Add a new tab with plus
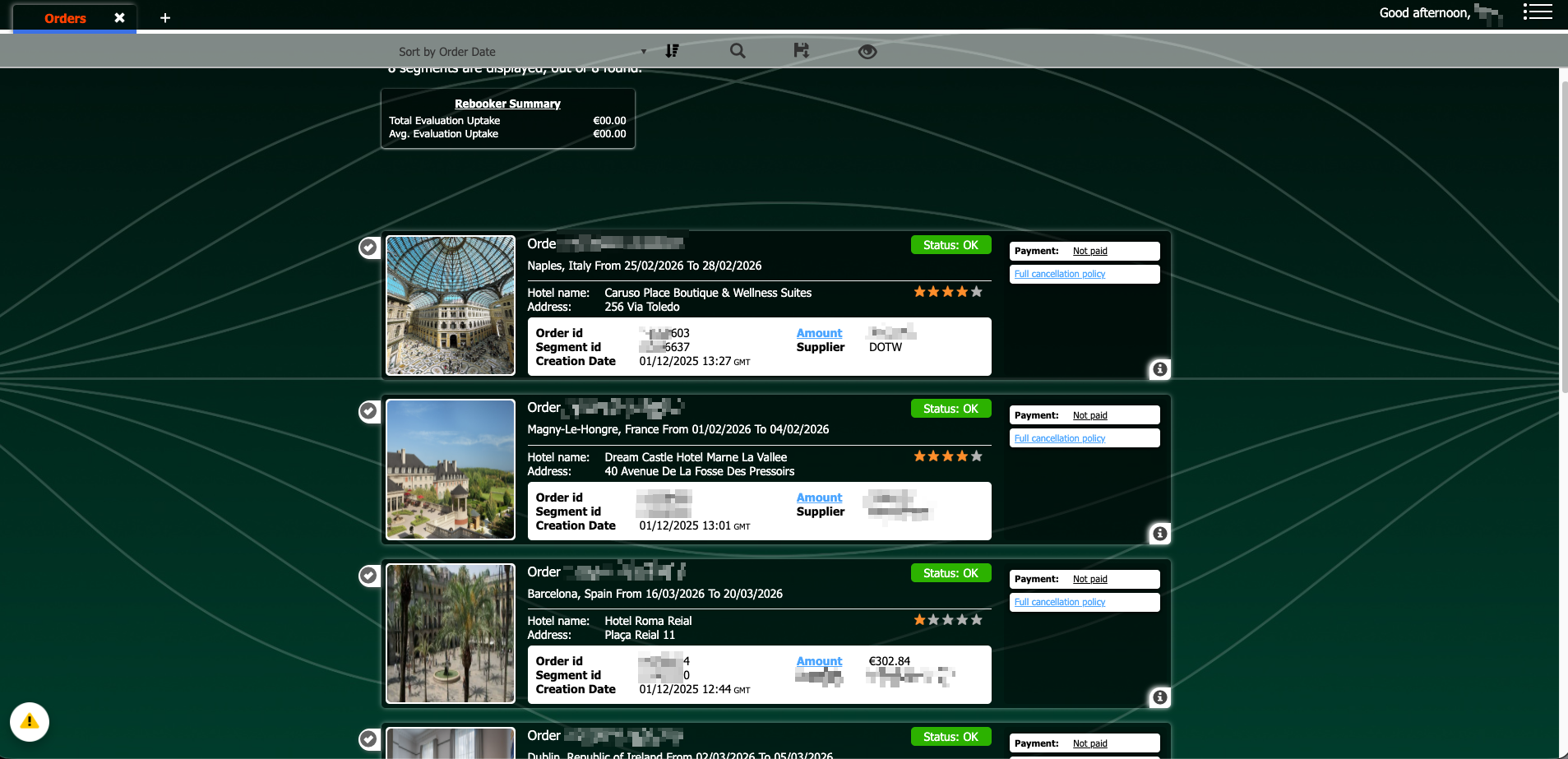The width and height of the screenshot is (1568, 759). pyautogui.click(x=165, y=17)
